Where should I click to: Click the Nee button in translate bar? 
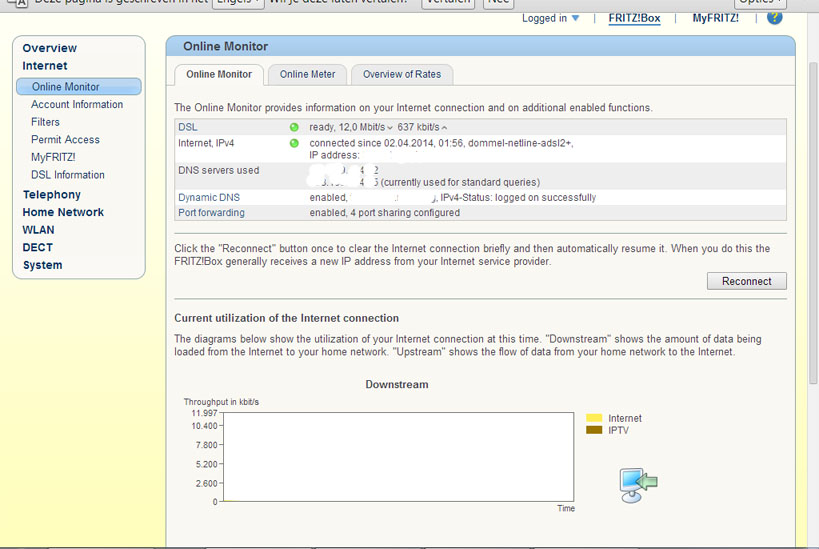pyautogui.click(x=498, y=3)
